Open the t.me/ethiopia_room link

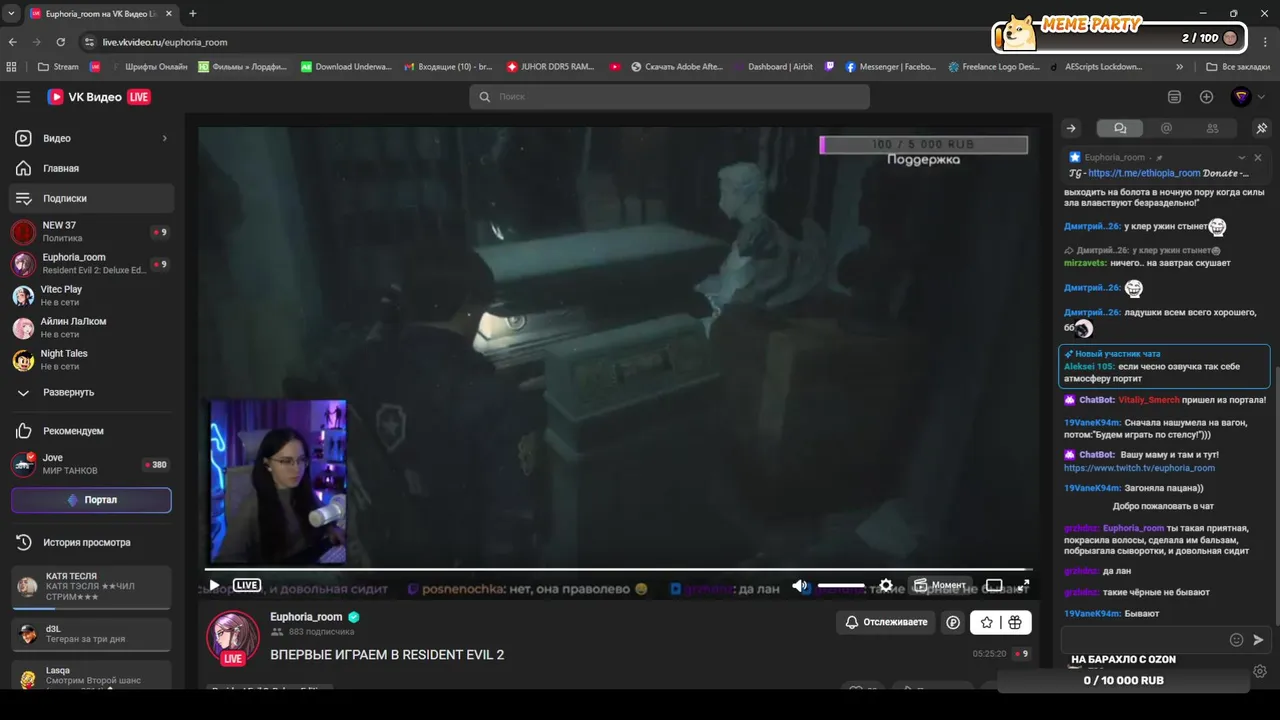point(1143,173)
